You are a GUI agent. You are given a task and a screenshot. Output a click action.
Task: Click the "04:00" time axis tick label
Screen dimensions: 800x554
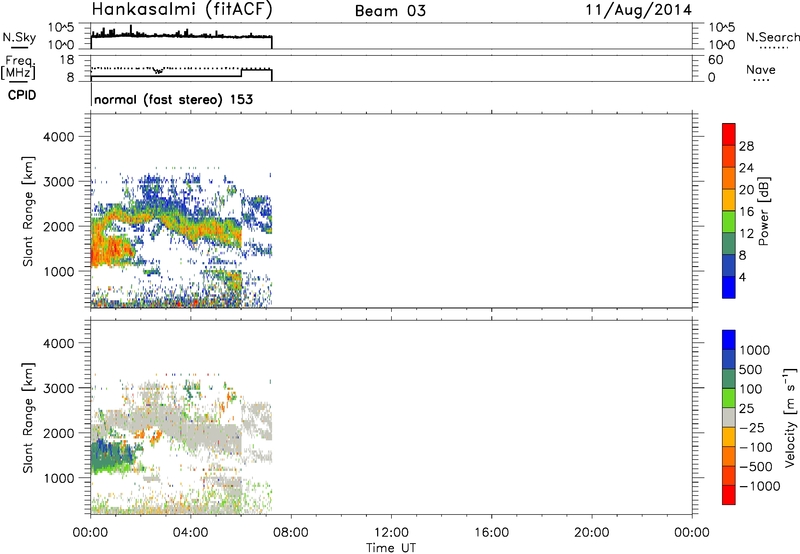tap(190, 533)
